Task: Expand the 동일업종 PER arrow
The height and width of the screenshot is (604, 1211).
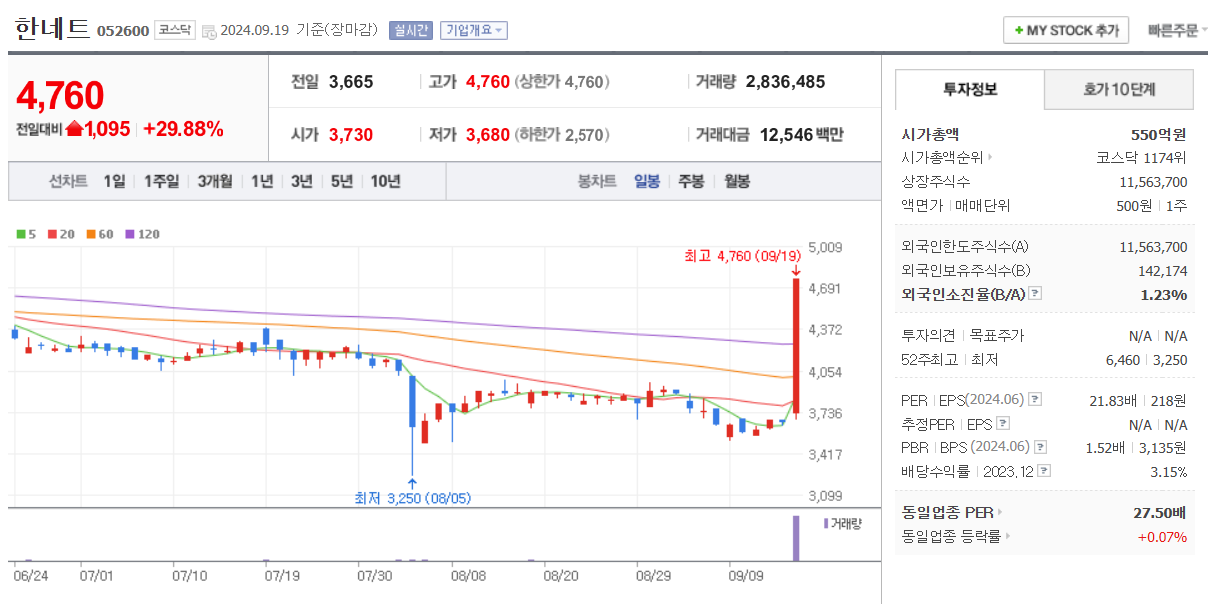Action: pos(999,513)
